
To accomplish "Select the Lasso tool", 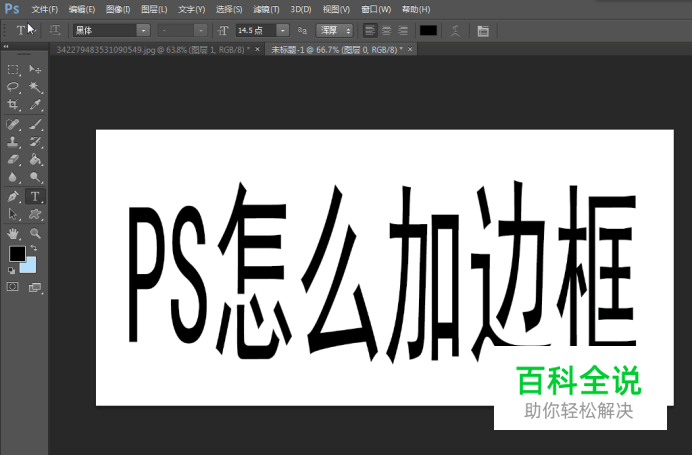I will 13,87.
